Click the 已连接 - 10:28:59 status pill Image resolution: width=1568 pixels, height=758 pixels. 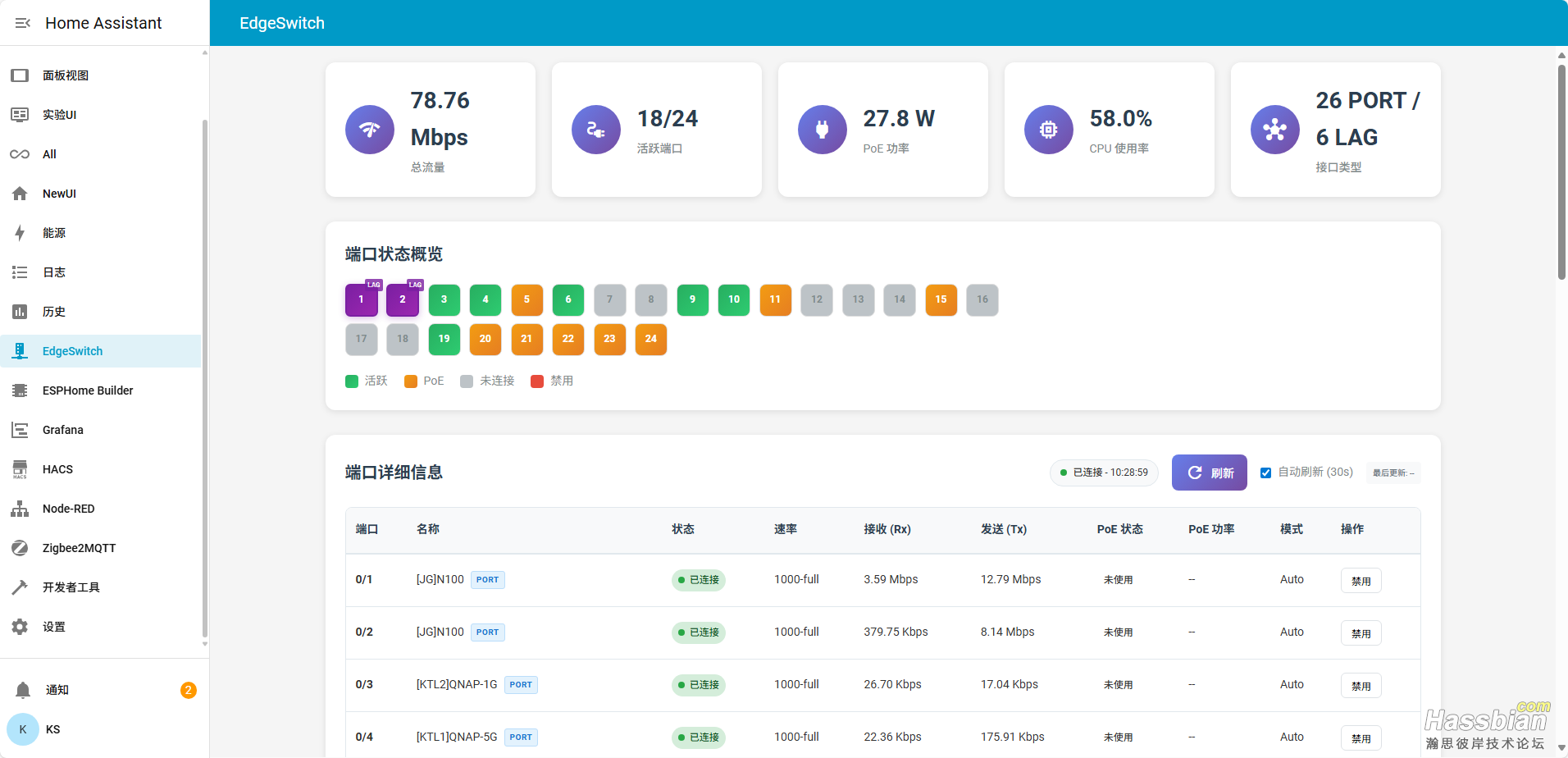click(1104, 473)
